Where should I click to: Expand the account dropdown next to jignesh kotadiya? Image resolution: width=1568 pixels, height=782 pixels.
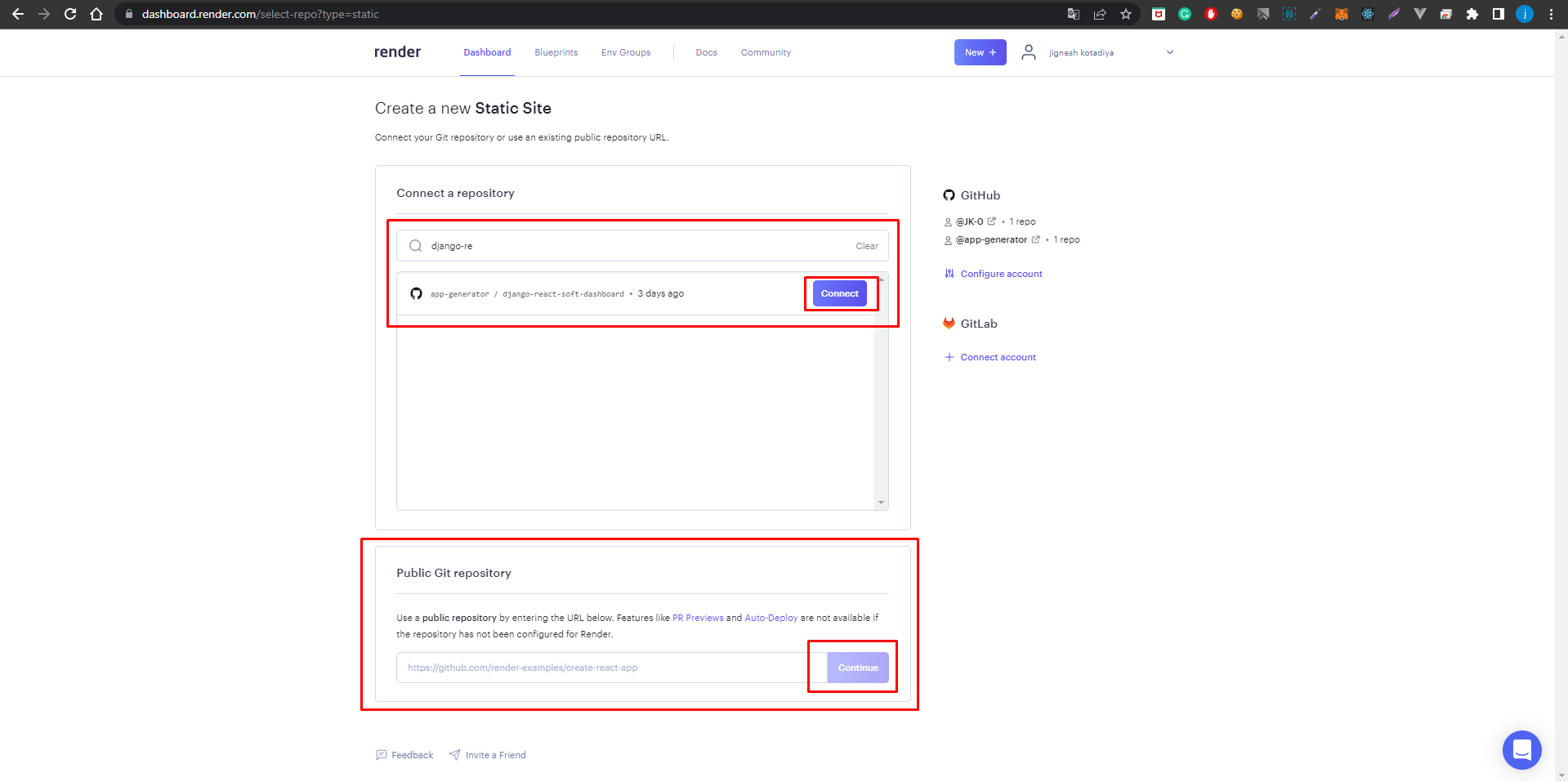coord(1170,51)
